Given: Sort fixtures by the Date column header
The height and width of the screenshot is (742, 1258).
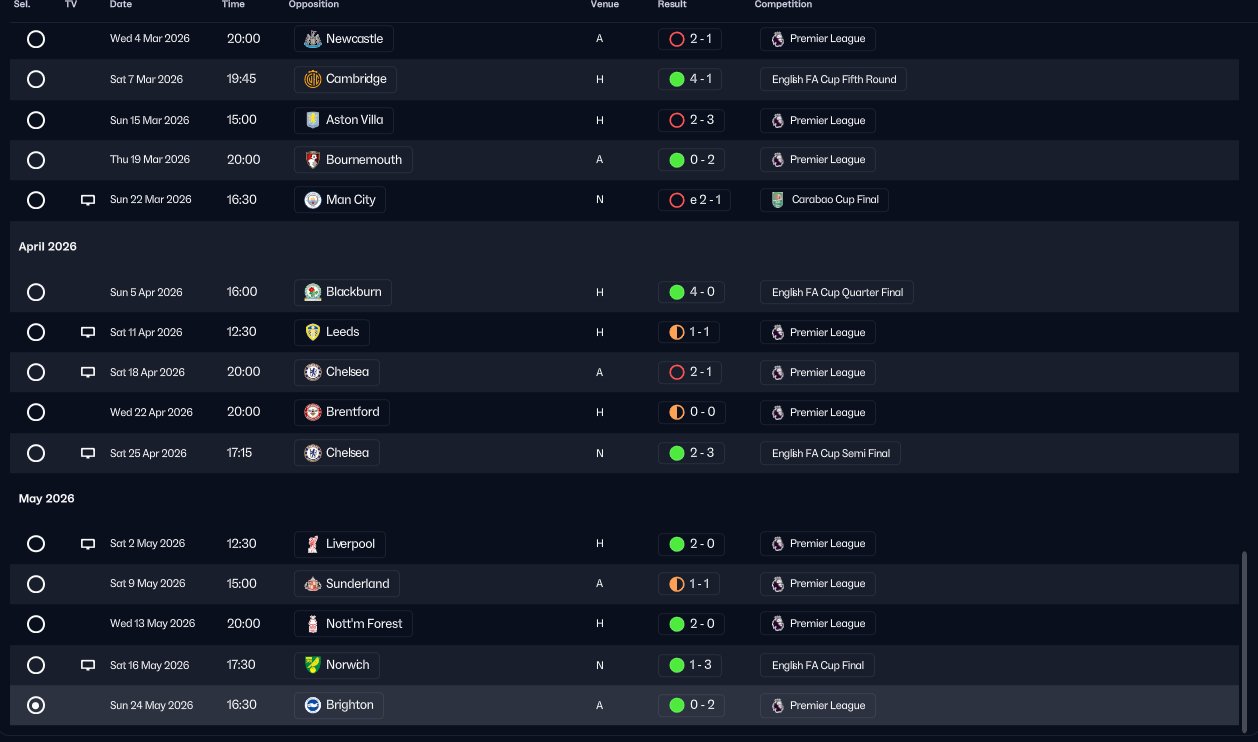Looking at the screenshot, I should [120, 5].
